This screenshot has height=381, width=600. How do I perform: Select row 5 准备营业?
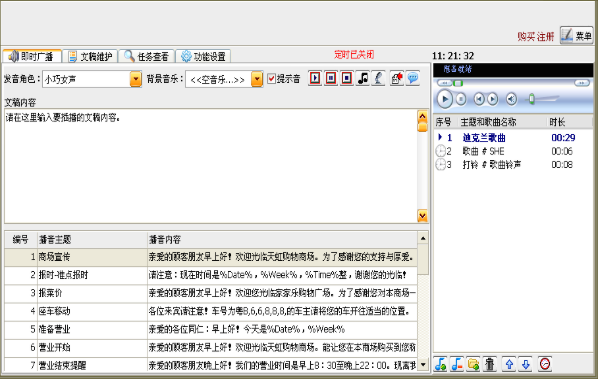coord(211,329)
